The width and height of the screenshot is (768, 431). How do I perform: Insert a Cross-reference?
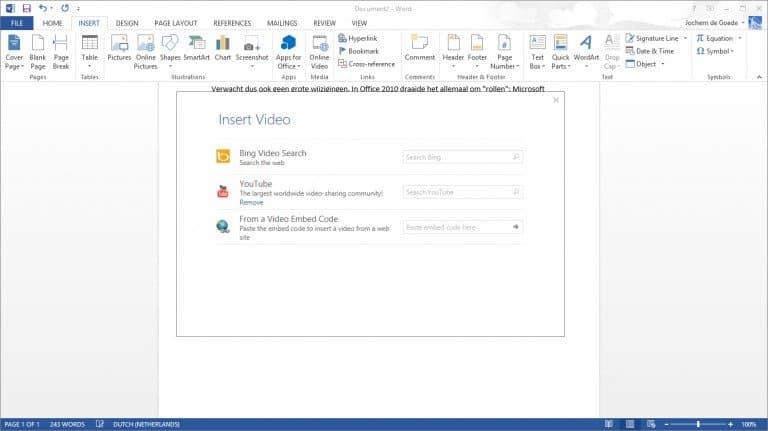click(366, 64)
